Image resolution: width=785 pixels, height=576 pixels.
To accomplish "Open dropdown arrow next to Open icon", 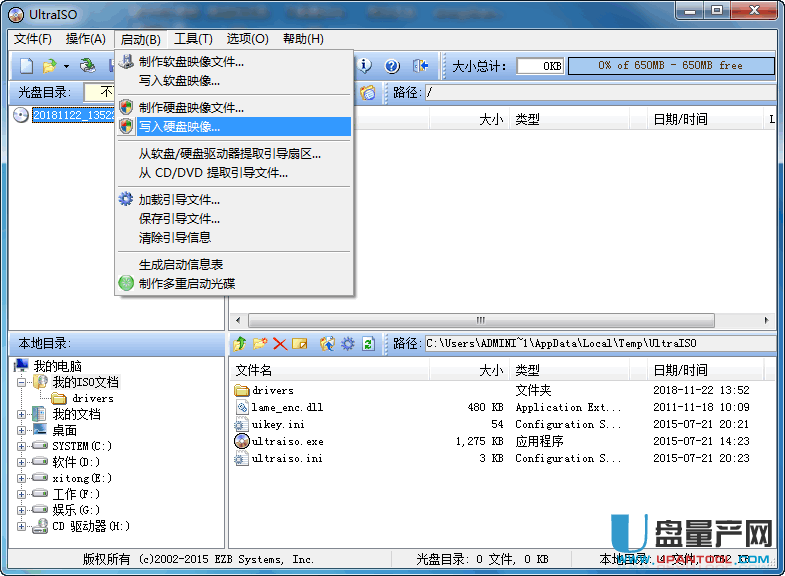I will [x=66, y=66].
